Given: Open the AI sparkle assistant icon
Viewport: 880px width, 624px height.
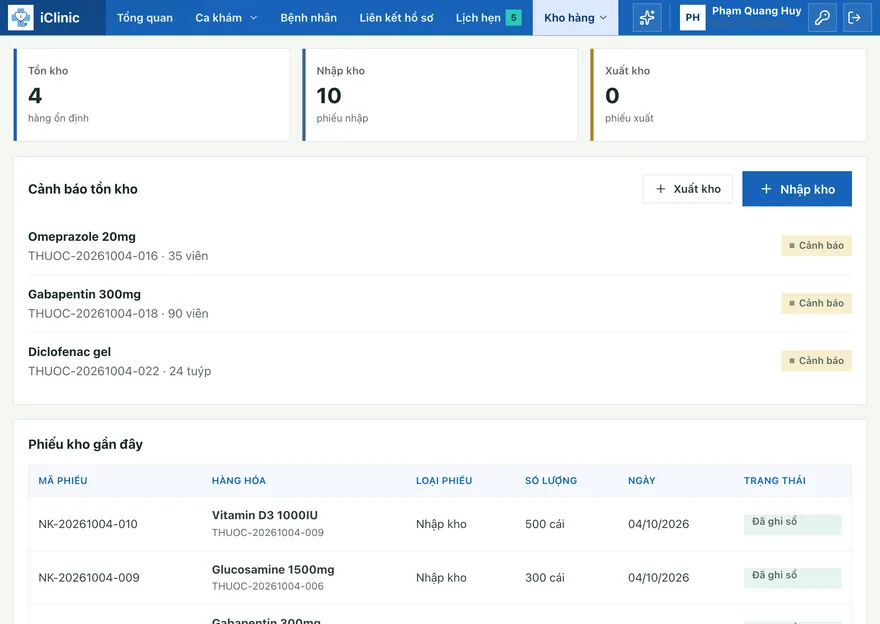Looking at the screenshot, I should click(647, 17).
